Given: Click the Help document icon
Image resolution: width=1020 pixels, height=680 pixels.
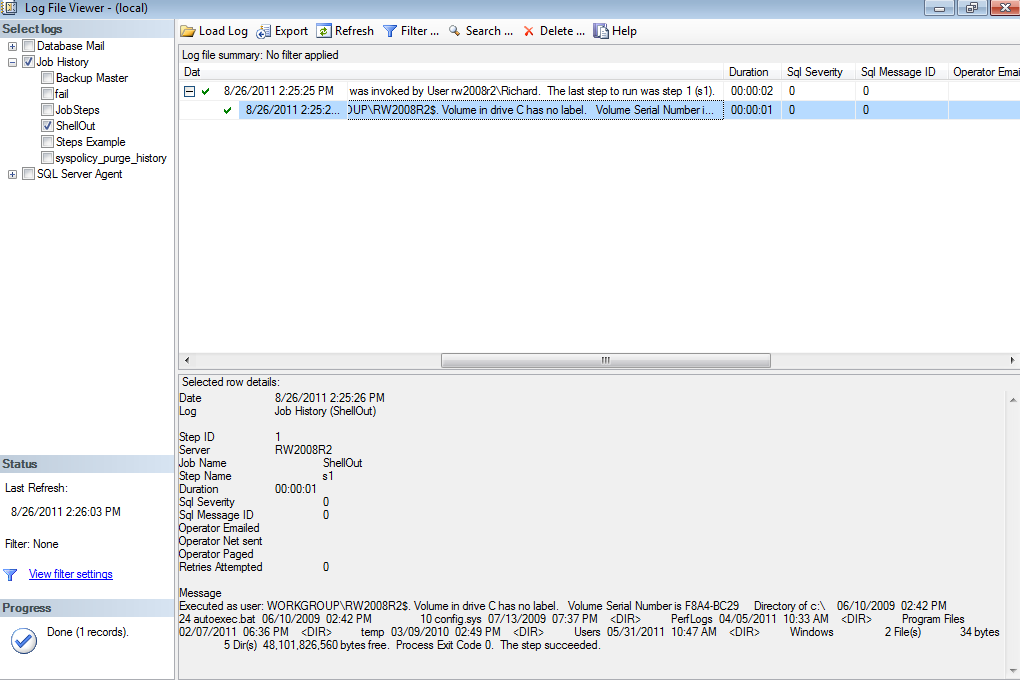Looking at the screenshot, I should click(601, 31).
